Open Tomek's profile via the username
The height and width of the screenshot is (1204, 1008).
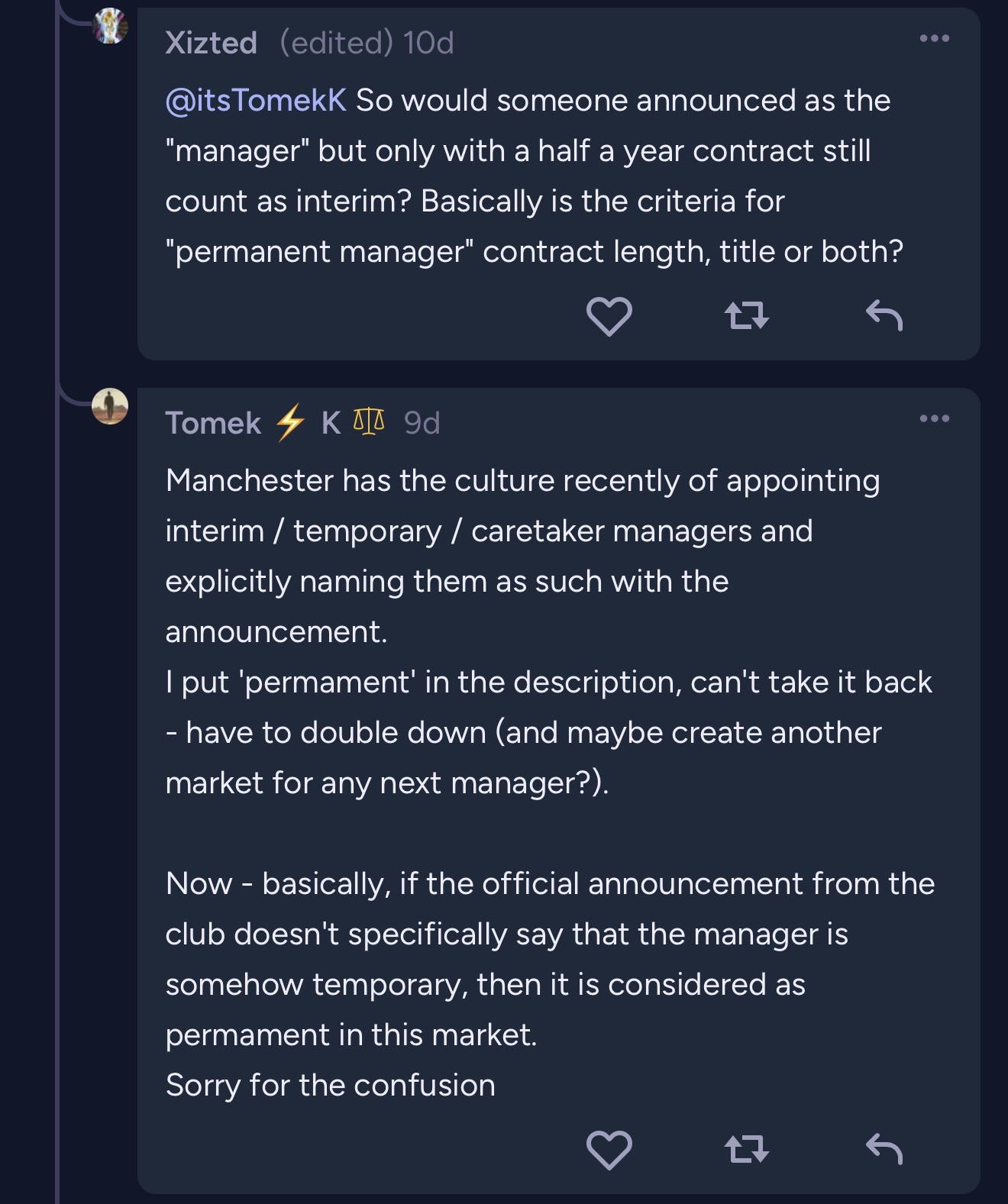214,423
